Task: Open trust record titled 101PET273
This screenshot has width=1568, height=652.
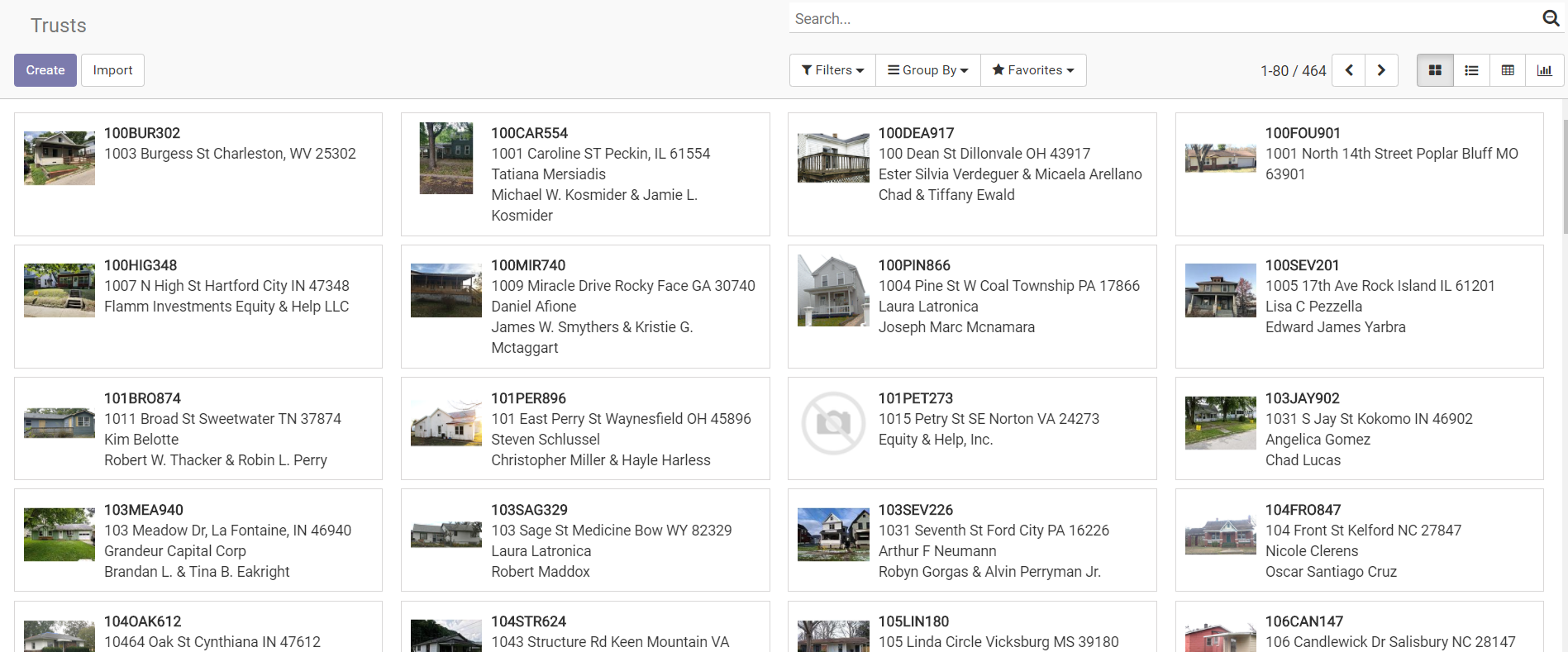Action: point(916,398)
